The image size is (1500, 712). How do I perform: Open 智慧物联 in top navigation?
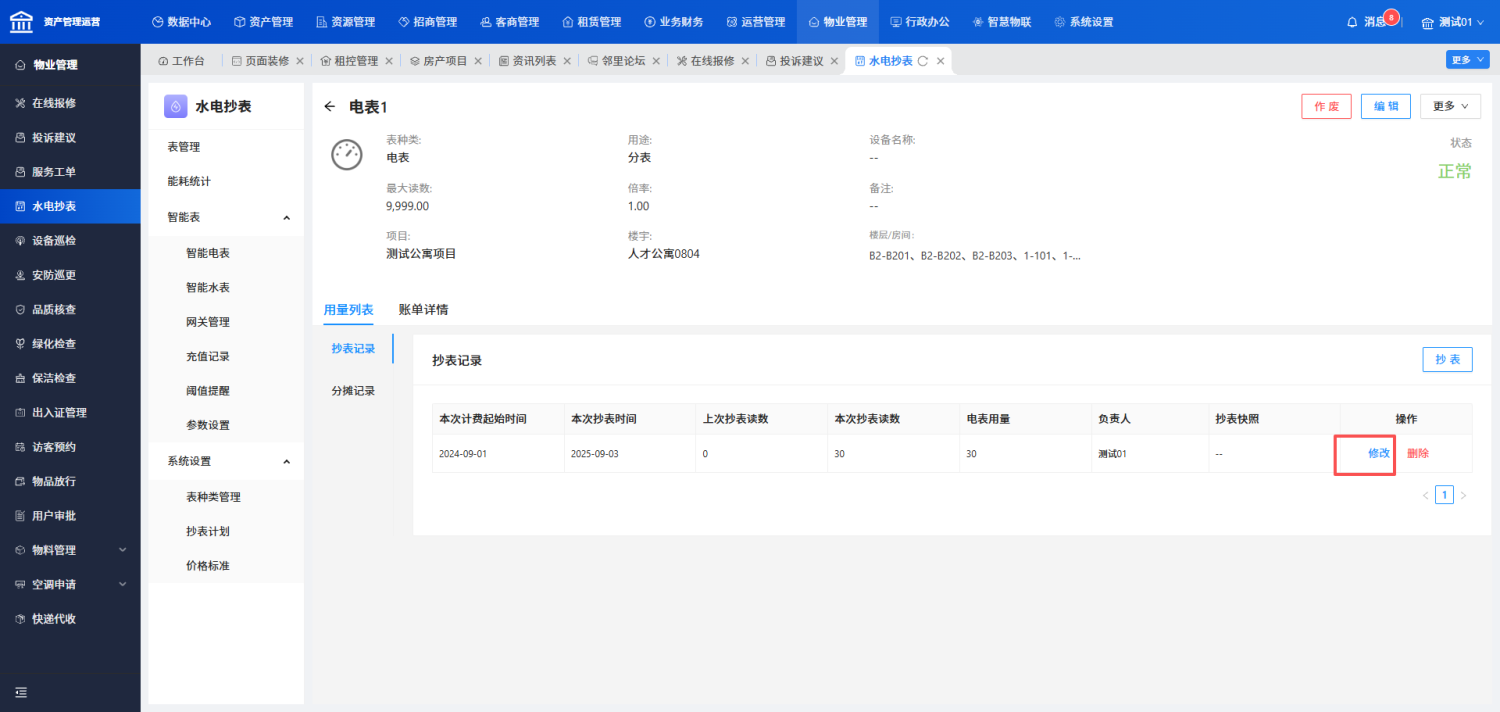pos(1001,22)
